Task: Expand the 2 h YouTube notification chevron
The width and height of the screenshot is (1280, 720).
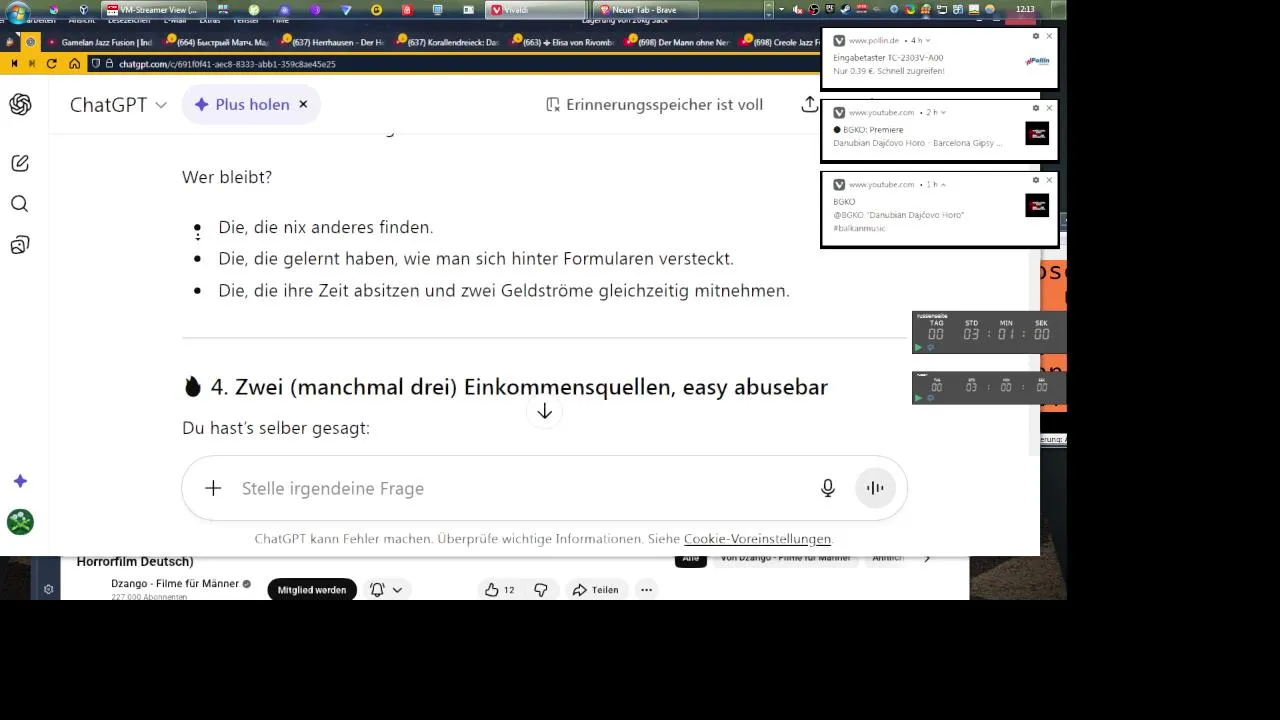Action: tap(942, 113)
